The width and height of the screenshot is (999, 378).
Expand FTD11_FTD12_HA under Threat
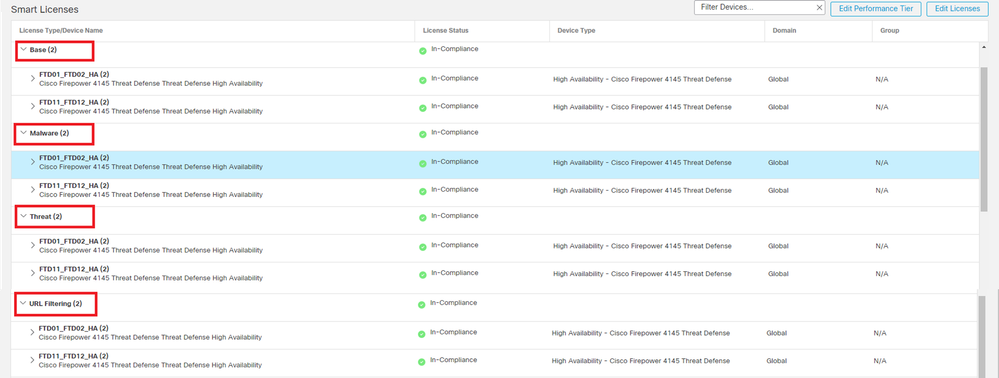[x=33, y=273]
